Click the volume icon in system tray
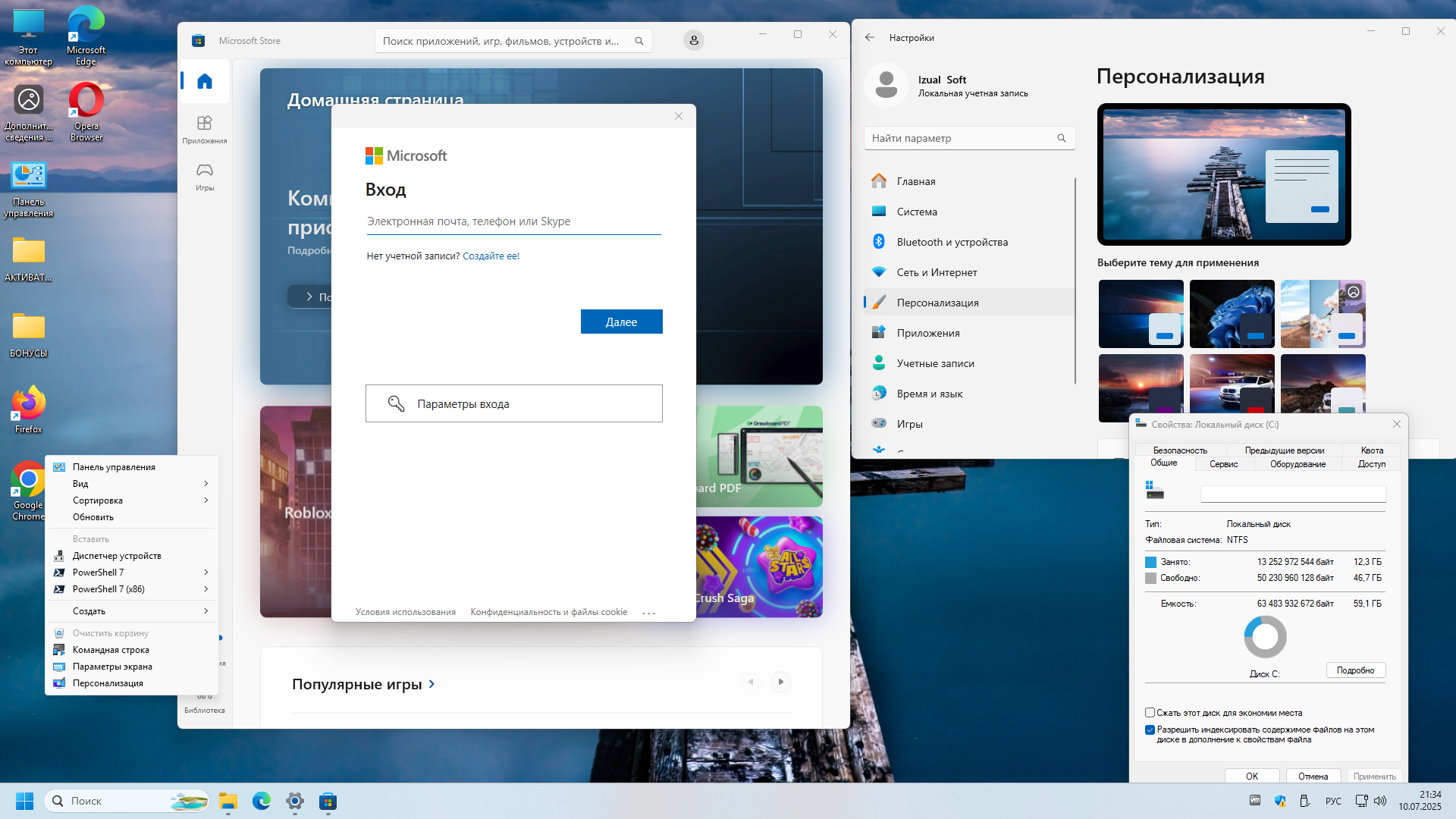The height and width of the screenshot is (819, 1456). [x=1380, y=801]
